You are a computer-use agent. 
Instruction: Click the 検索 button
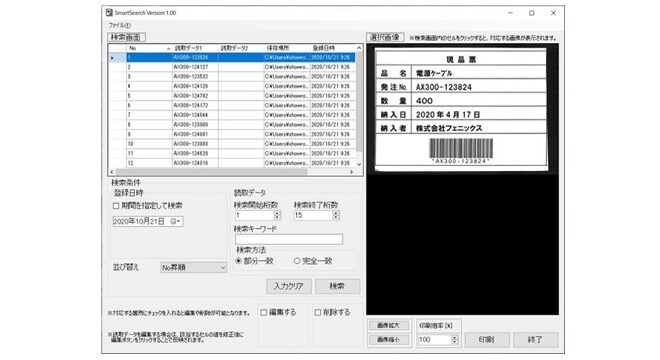338,286
